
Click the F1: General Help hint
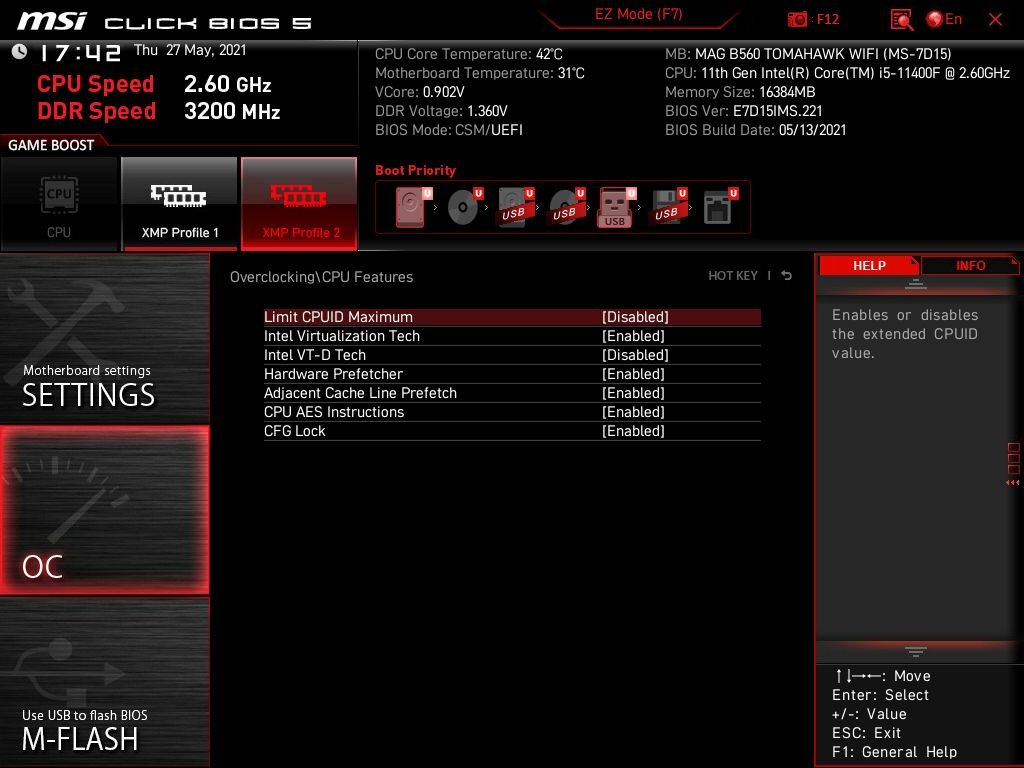(x=894, y=752)
